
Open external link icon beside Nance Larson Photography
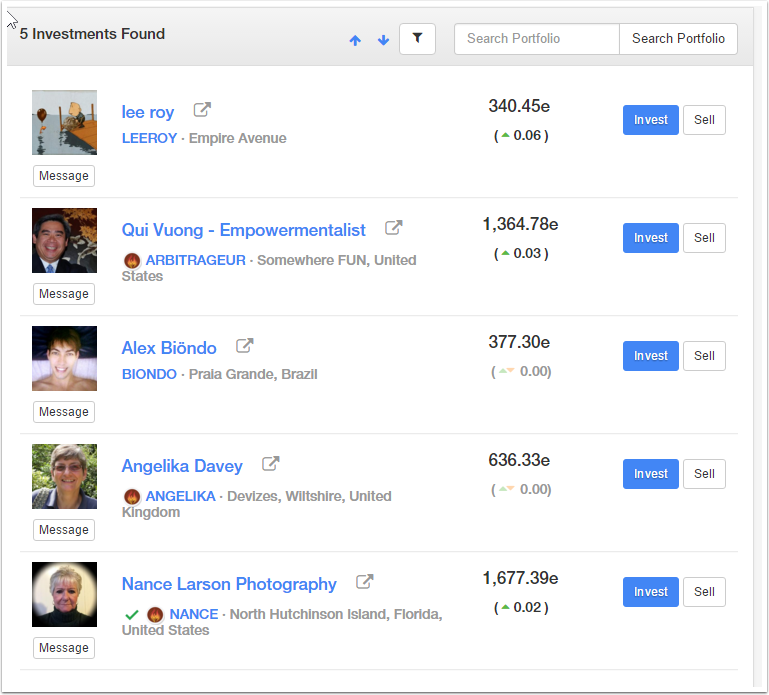(x=365, y=582)
